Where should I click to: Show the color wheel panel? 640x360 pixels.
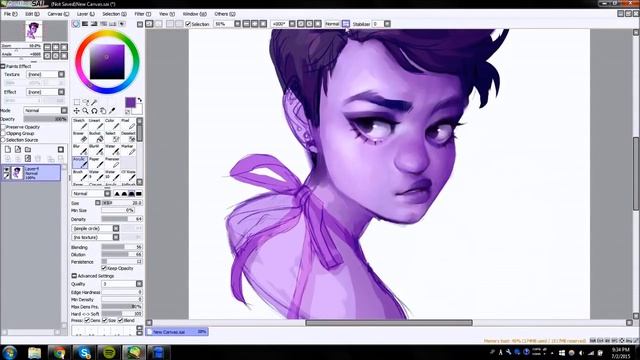pyautogui.click(x=76, y=24)
